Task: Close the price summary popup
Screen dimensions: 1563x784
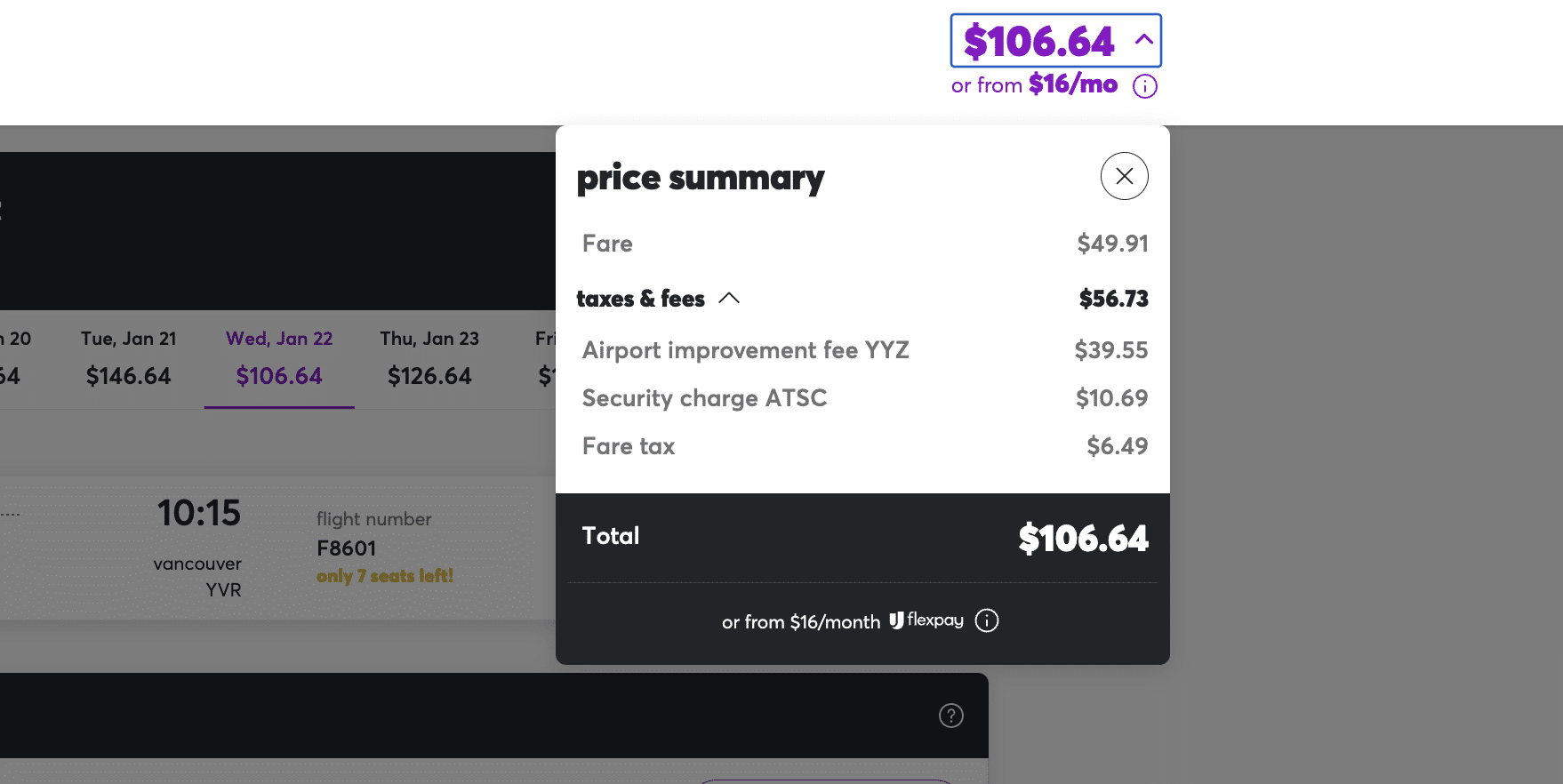Action: (1124, 176)
